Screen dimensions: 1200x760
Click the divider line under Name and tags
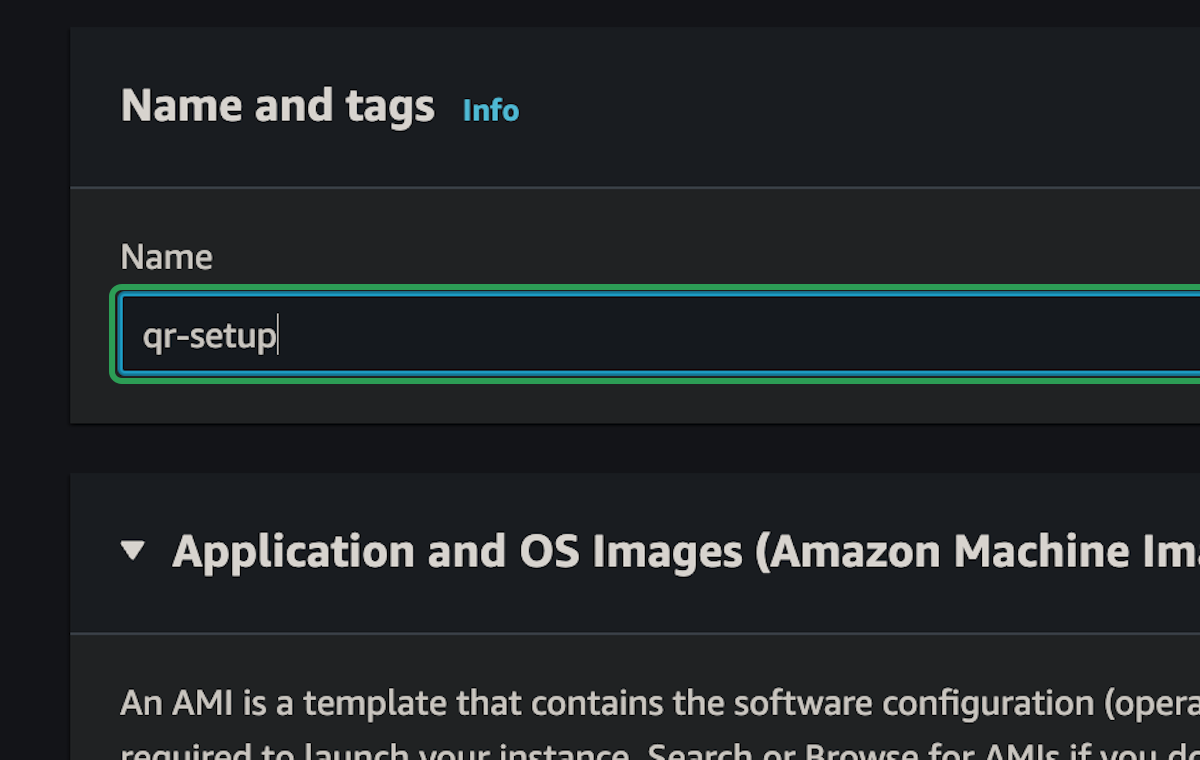coord(635,187)
